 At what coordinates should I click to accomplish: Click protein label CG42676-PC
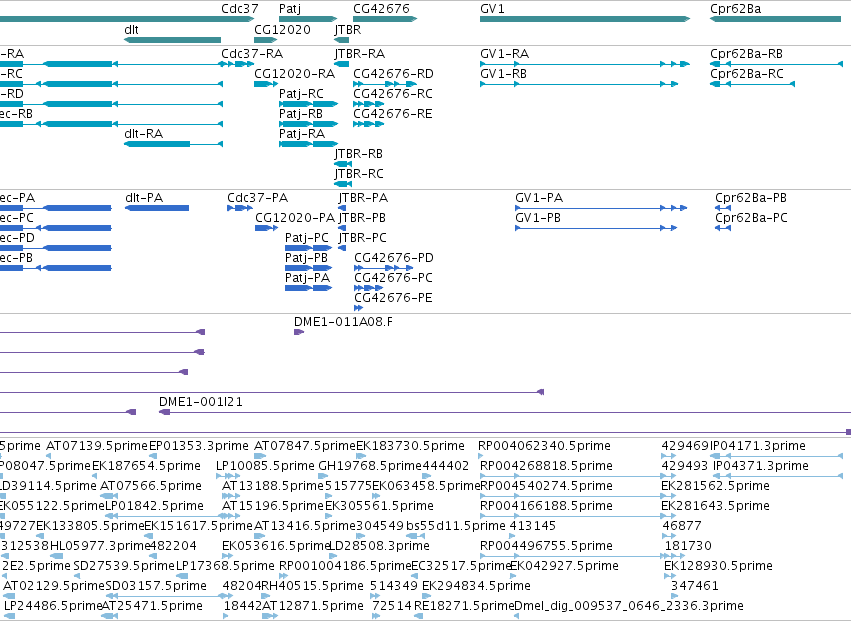(393, 278)
